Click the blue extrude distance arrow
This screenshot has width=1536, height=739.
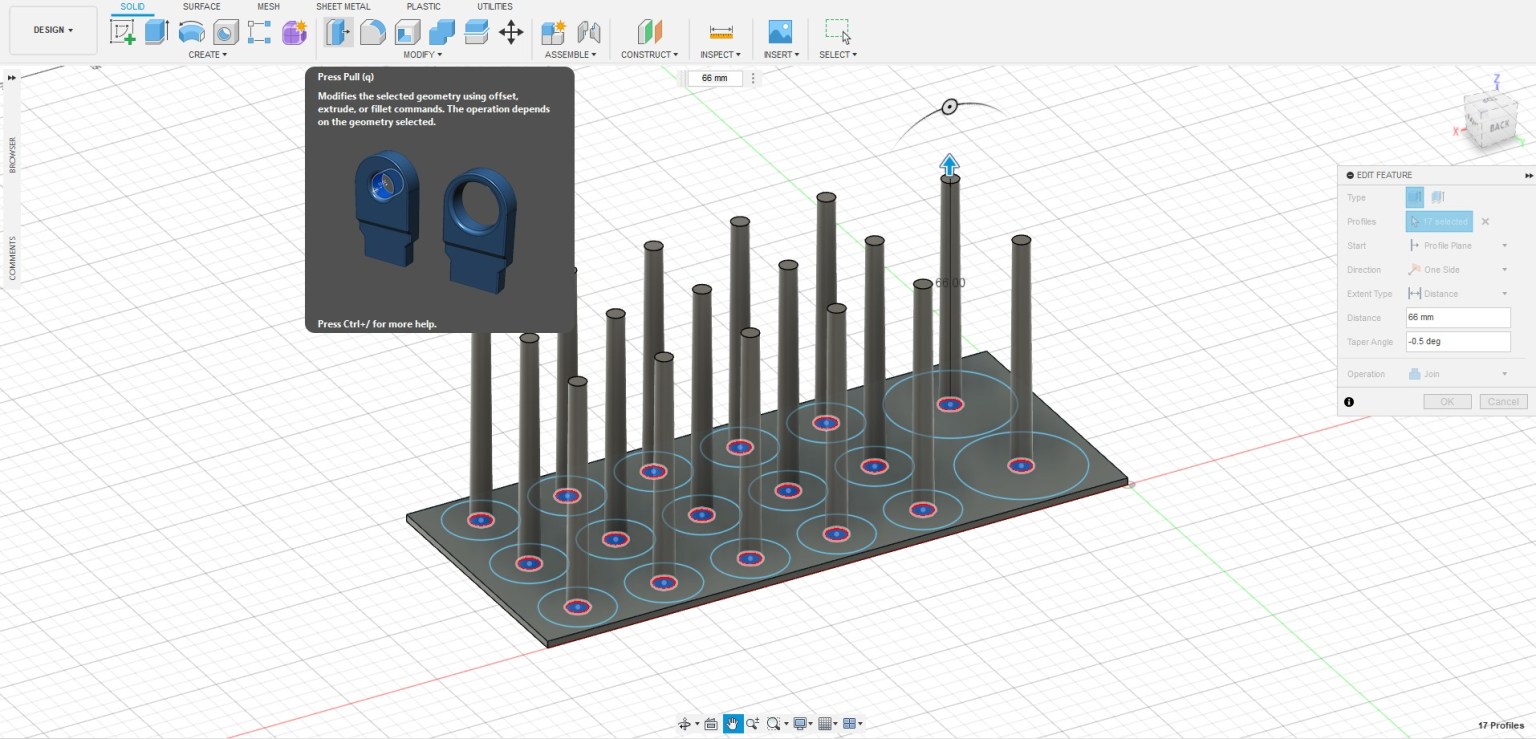pos(949,165)
